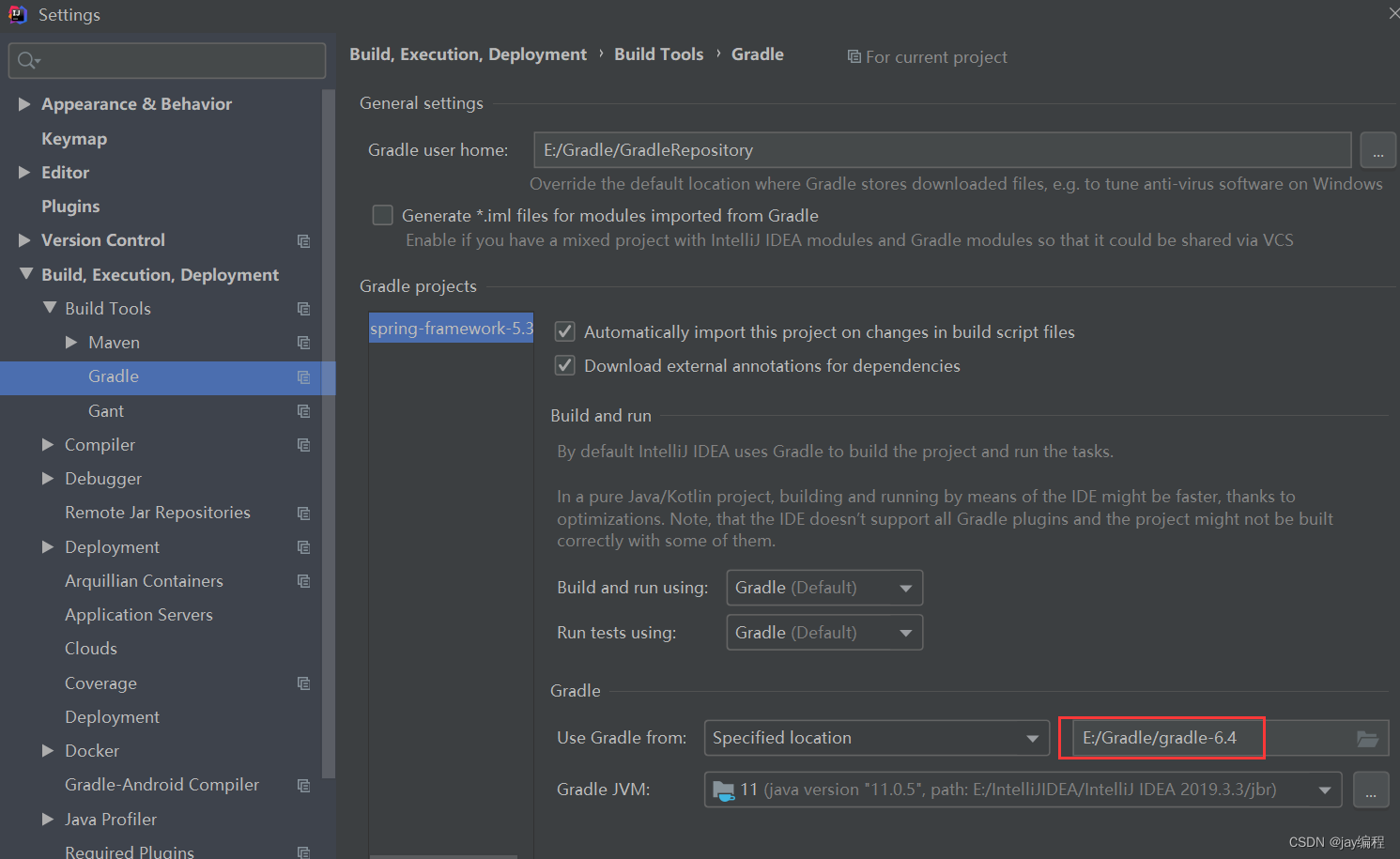Click Gradle user home path field
This screenshot has width=1400, height=859.
coord(943,150)
